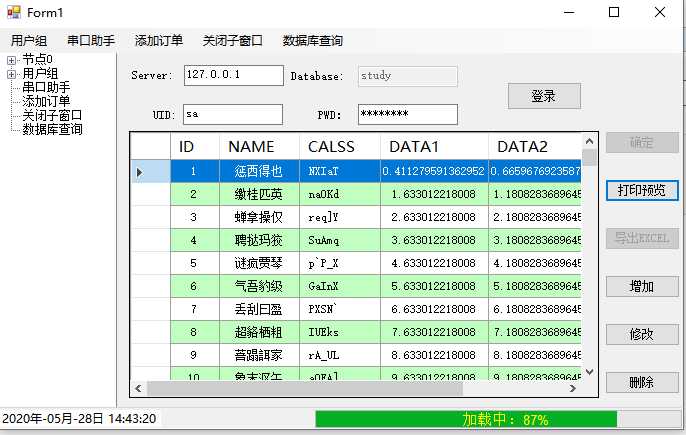Close the Form1 window
686x435 pixels.
[x=660, y=12]
